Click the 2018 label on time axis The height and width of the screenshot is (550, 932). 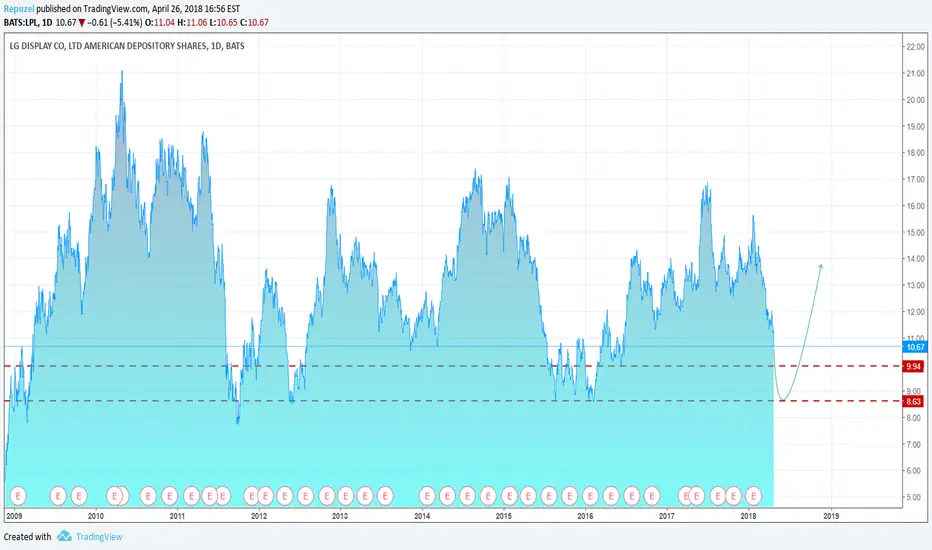(748, 516)
